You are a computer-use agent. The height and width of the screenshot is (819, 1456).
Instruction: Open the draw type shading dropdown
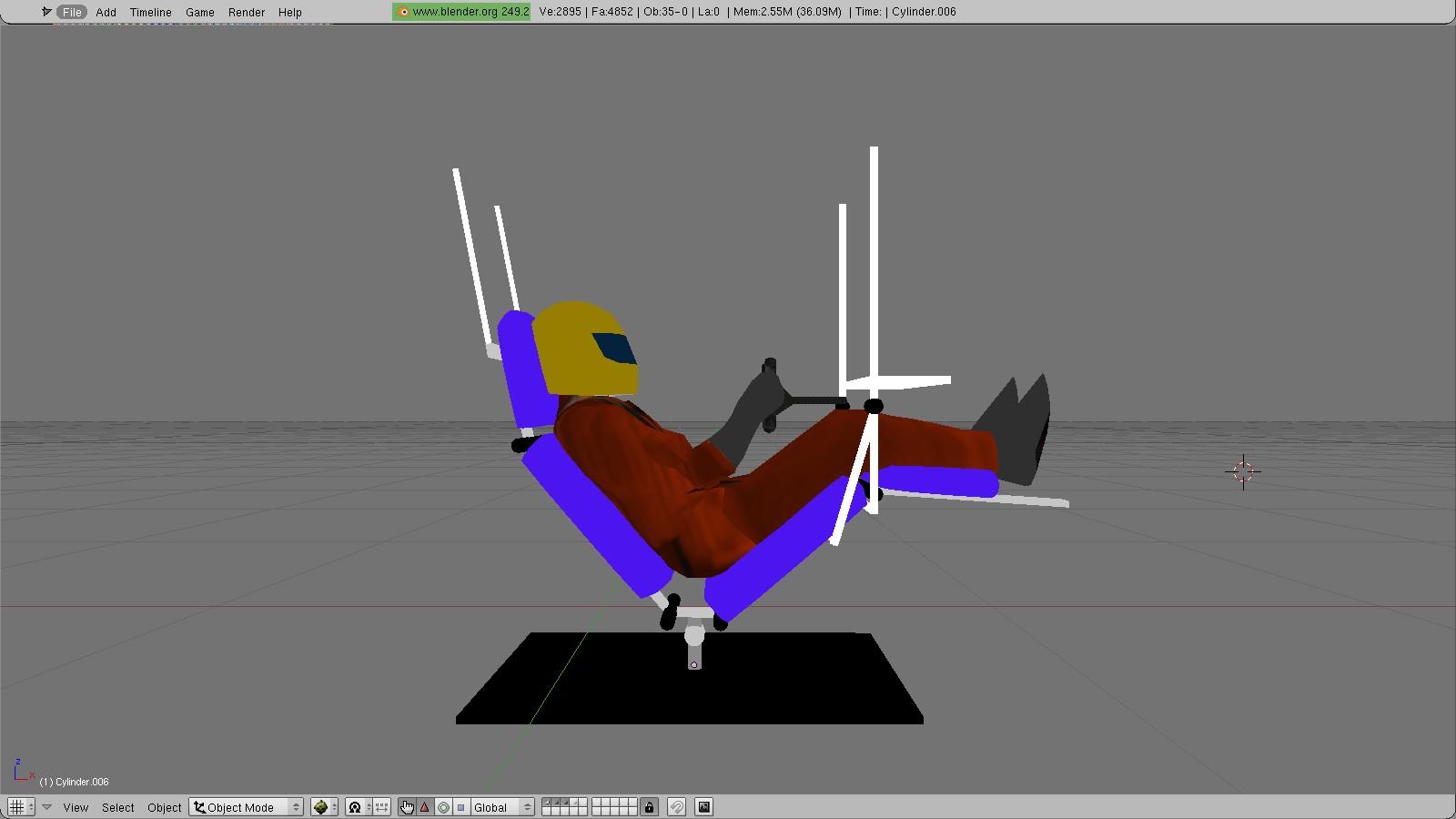point(324,807)
